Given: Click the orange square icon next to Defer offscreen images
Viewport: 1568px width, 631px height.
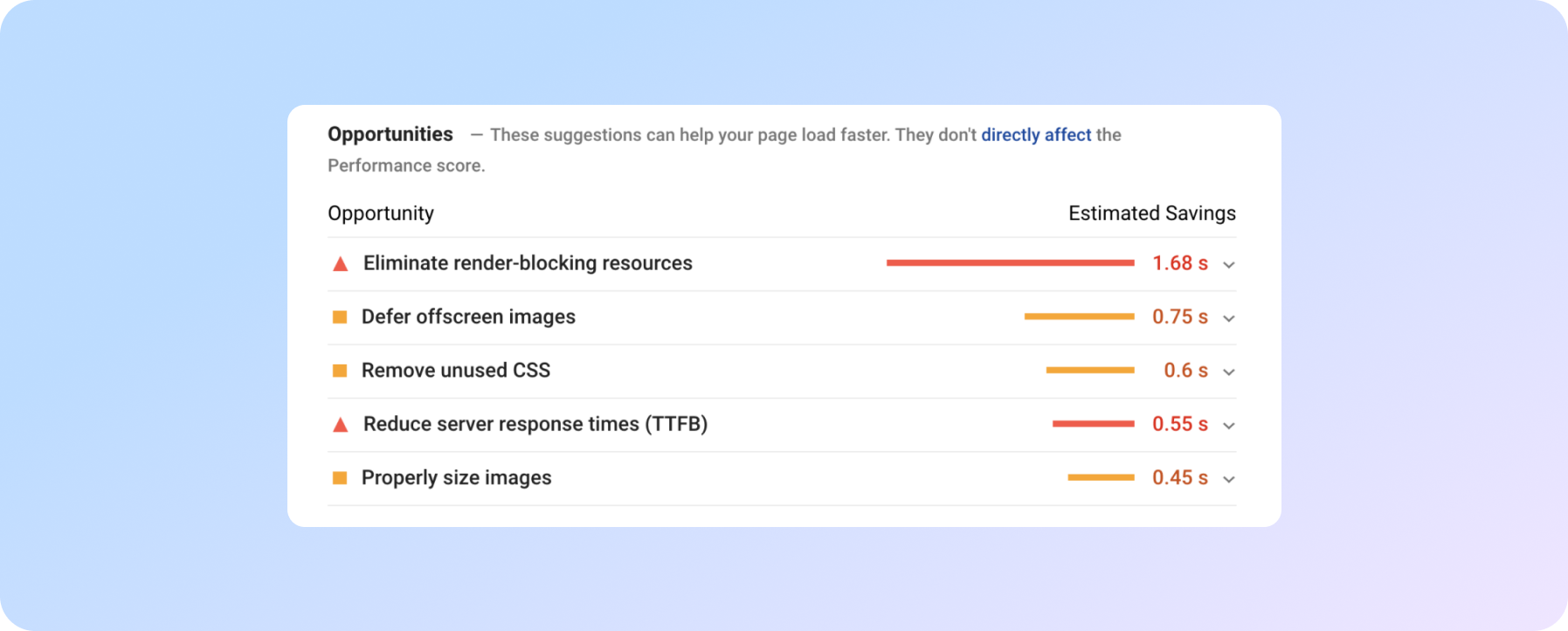Looking at the screenshot, I should tap(340, 316).
